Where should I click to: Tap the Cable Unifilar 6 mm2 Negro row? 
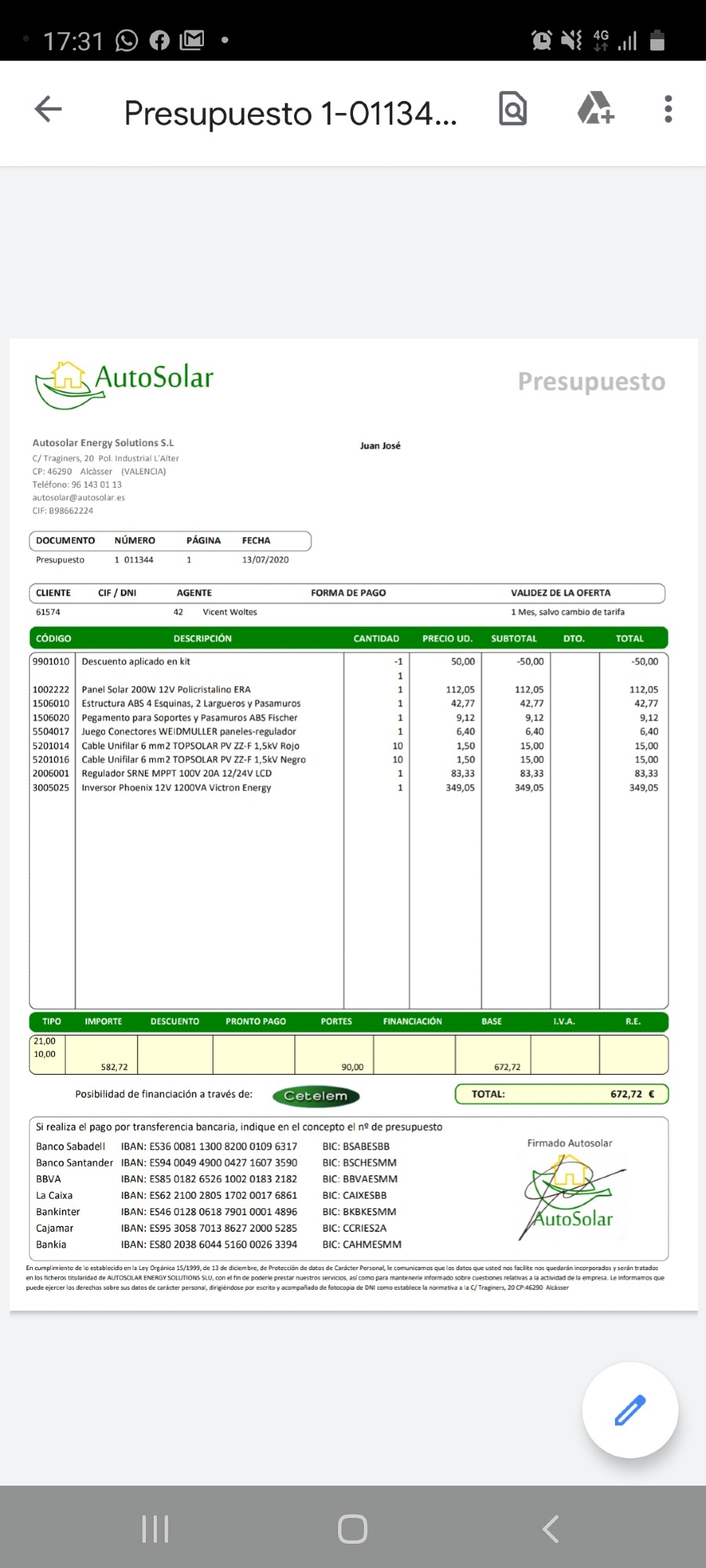pos(348,760)
